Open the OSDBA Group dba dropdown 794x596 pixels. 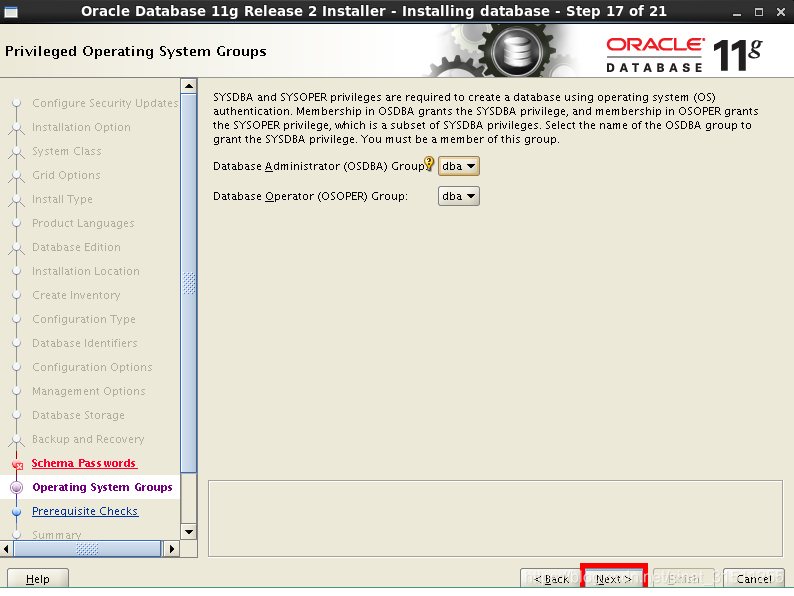(x=458, y=166)
